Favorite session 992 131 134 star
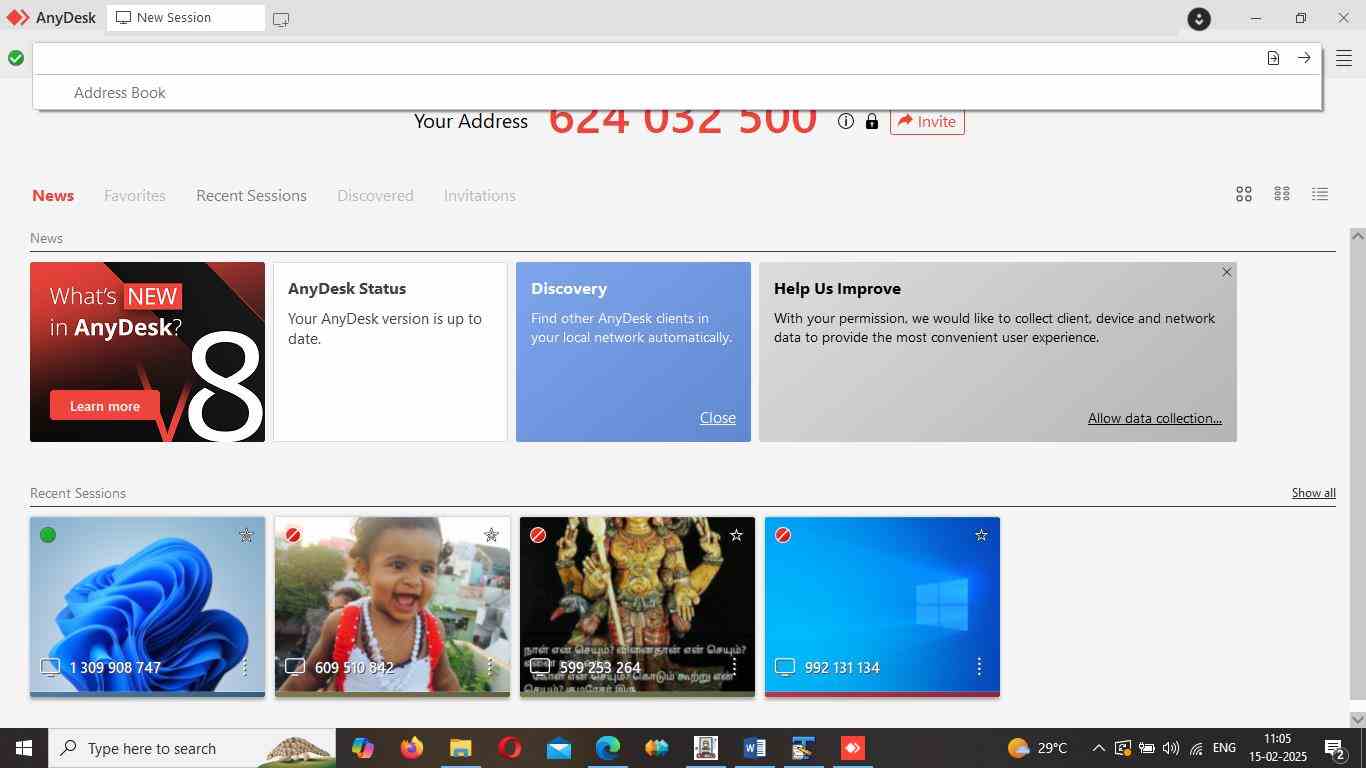Viewport: 1366px width, 768px height. point(981,535)
